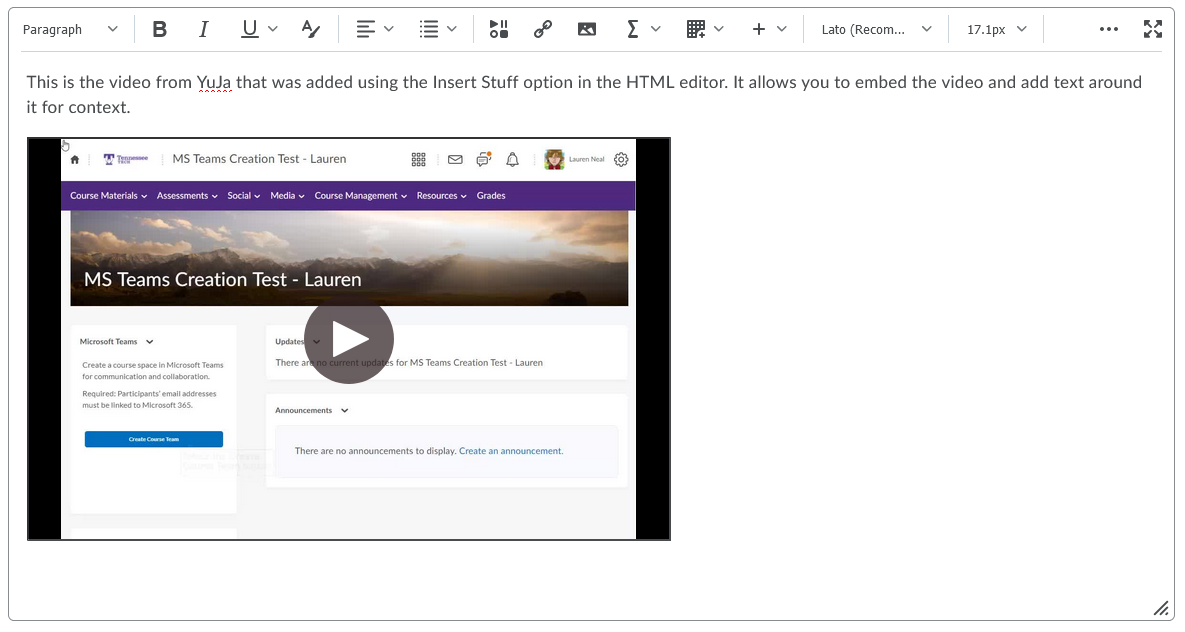1185x632 pixels.
Task: Toggle italic text formatting
Action: coord(204,29)
